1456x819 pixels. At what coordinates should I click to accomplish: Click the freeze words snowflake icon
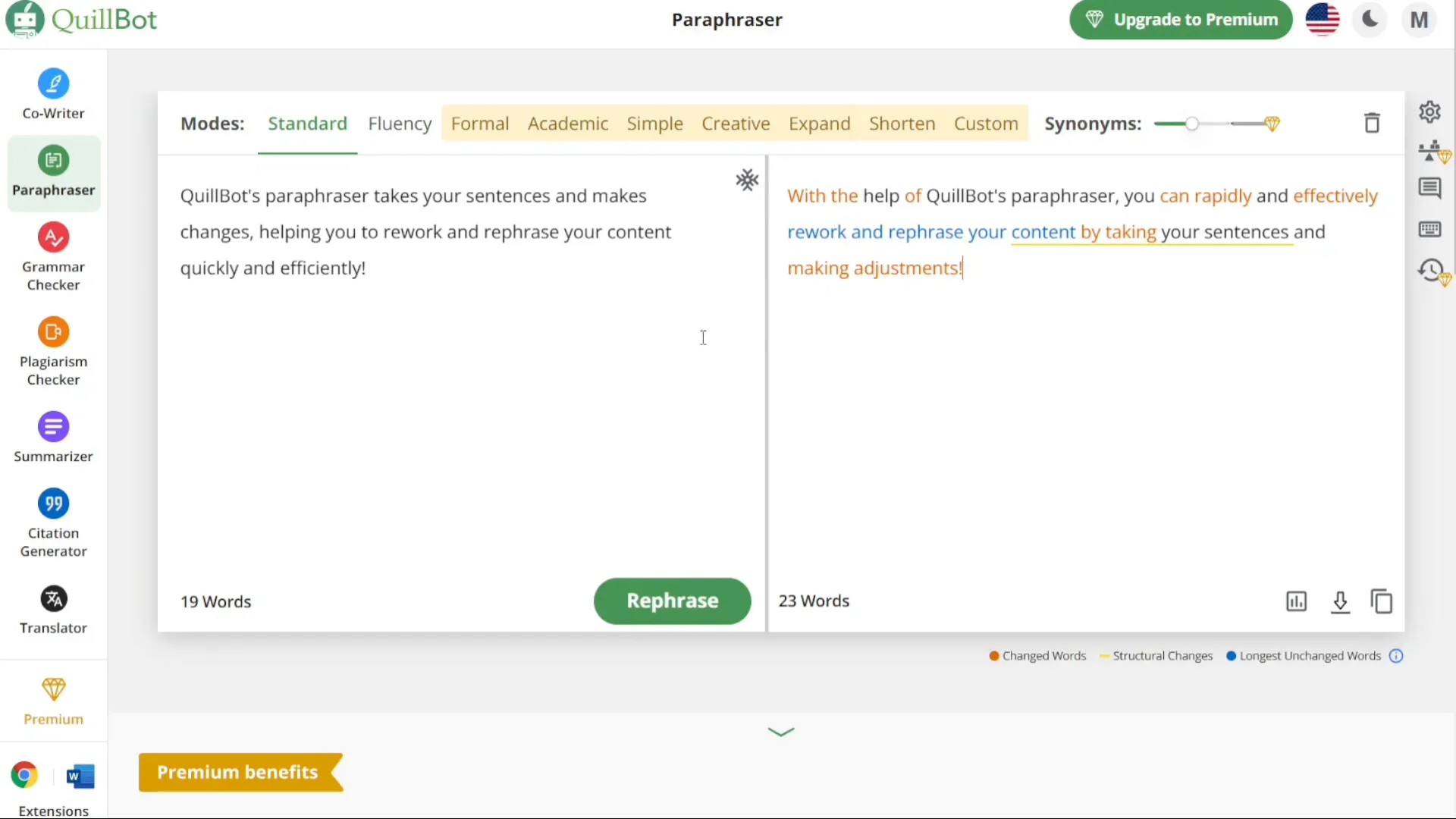pyautogui.click(x=747, y=180)
